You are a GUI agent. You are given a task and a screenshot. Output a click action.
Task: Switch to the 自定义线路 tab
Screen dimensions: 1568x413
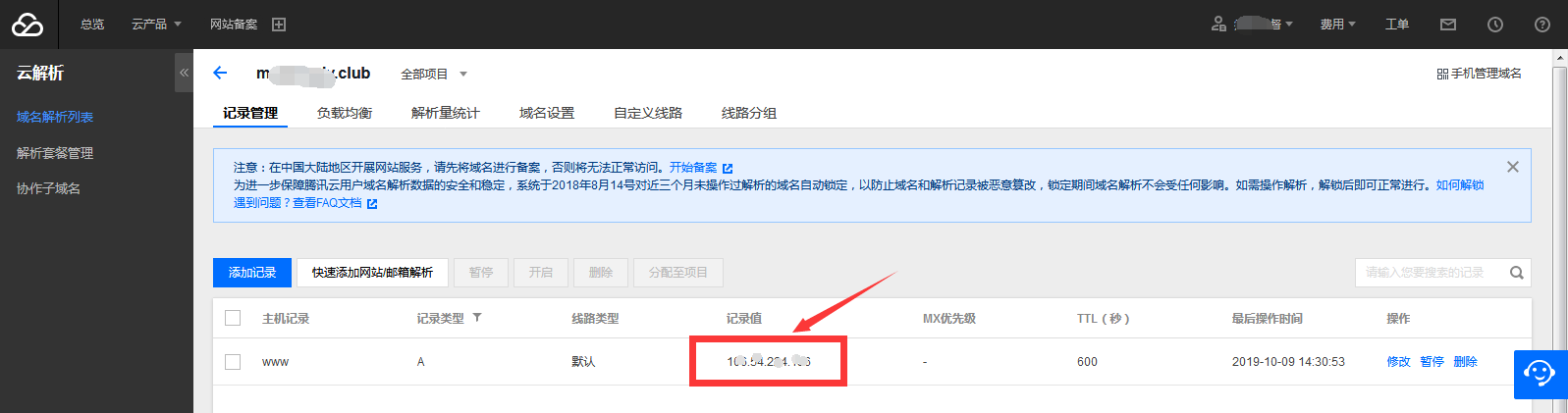[x=648, y=113]
